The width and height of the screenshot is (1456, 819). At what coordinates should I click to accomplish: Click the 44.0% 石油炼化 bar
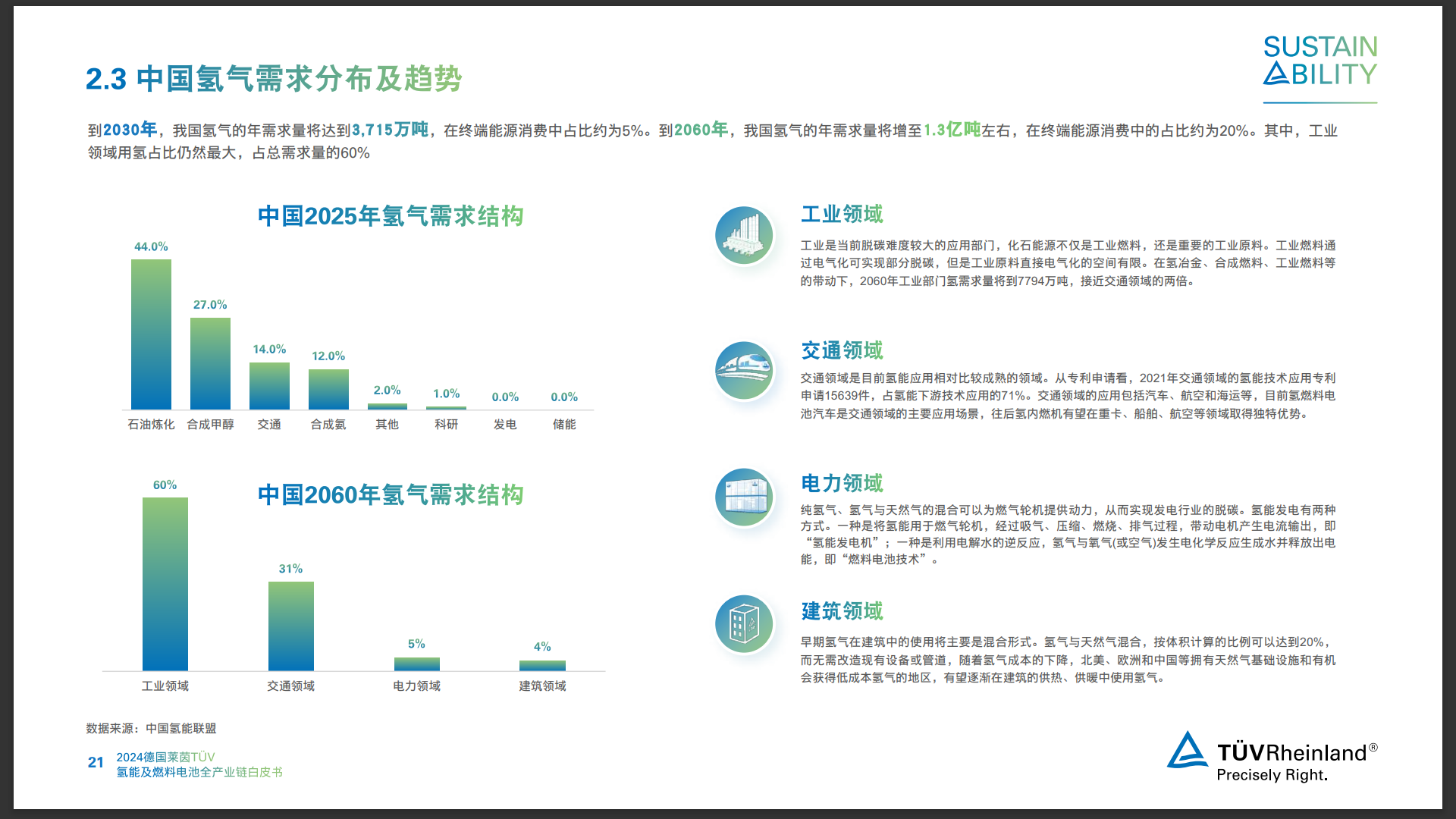click(151, 334)
